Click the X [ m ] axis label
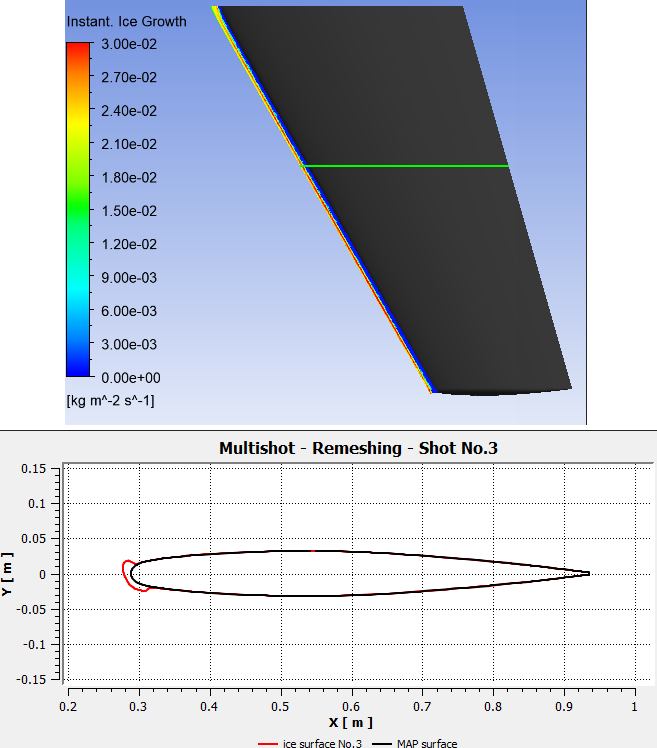This screenshot has width=657, height=748. [351, 723]
